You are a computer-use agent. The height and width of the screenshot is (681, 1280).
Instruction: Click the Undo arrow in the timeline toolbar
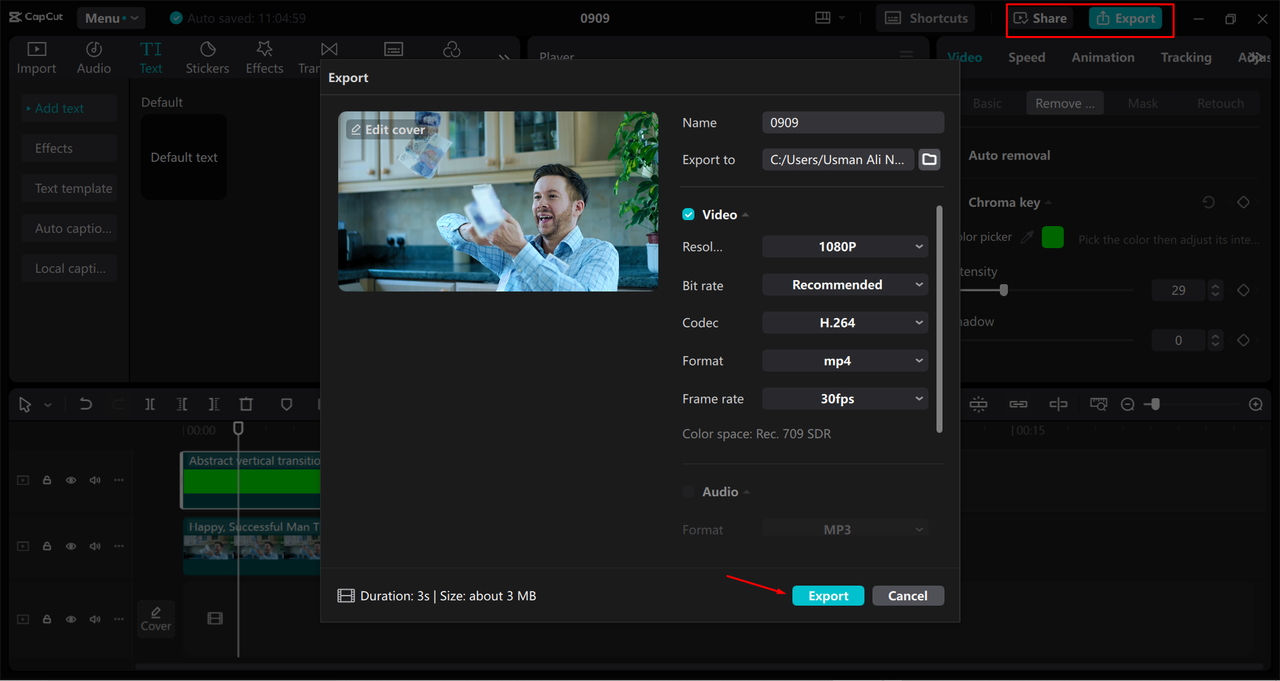(x=86, y=404)
